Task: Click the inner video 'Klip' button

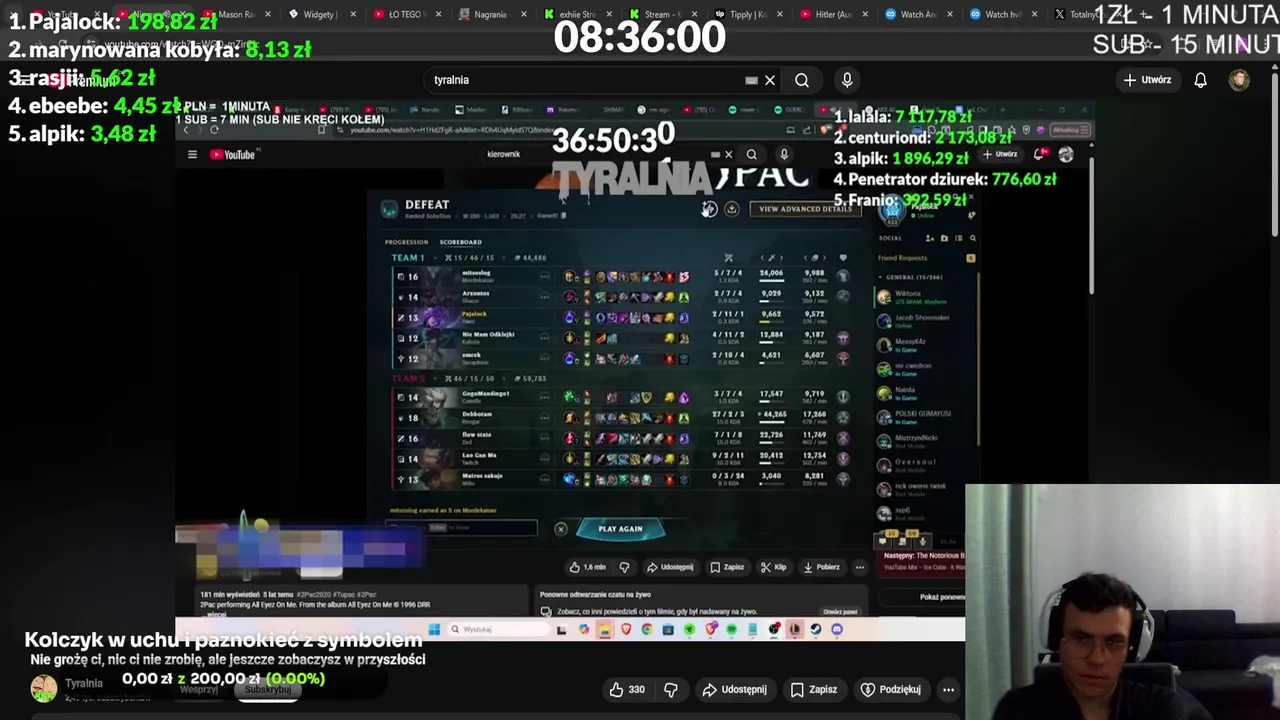Action: point(773,567)
